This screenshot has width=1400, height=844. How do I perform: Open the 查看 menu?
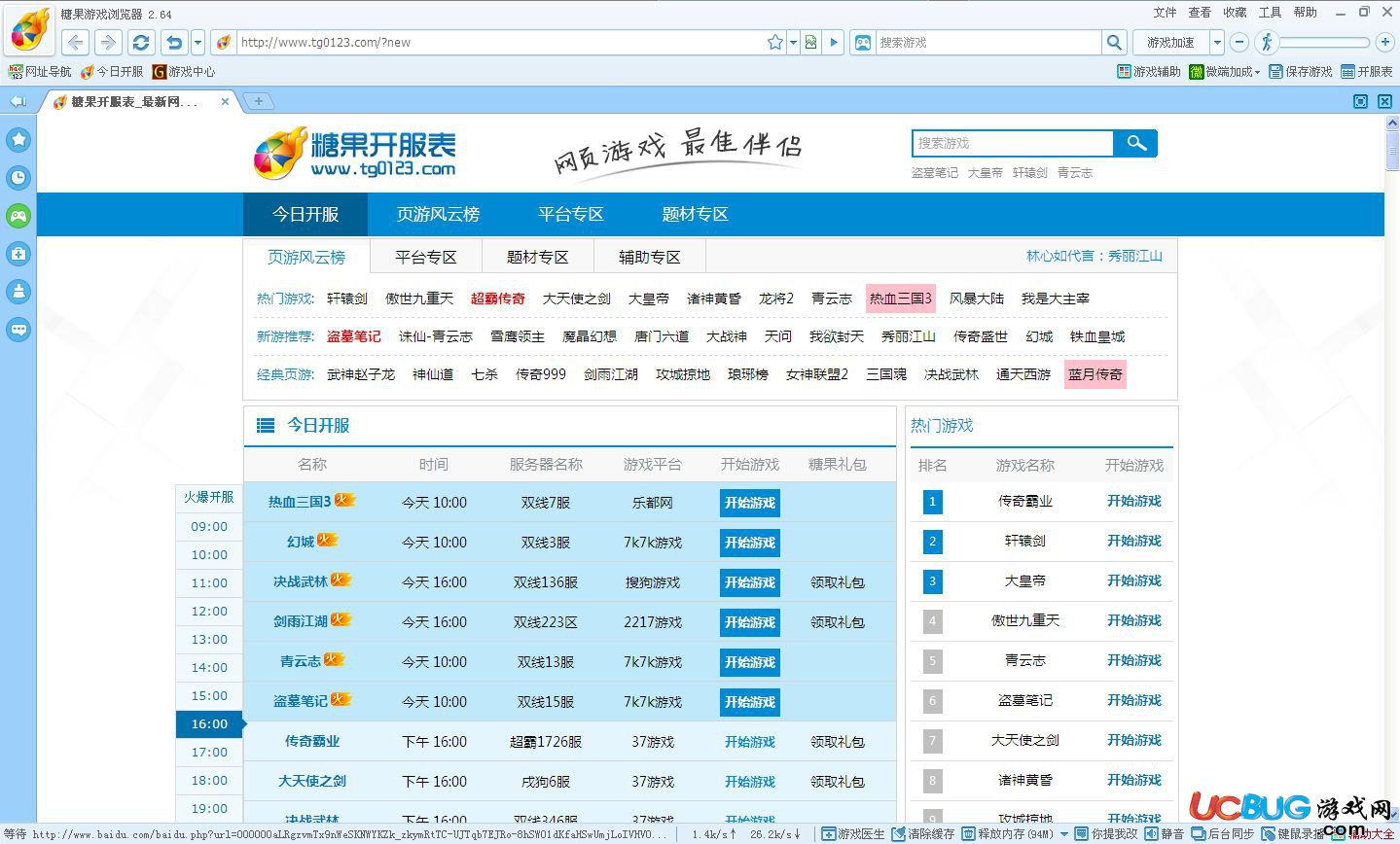[x=1200, y=13]
